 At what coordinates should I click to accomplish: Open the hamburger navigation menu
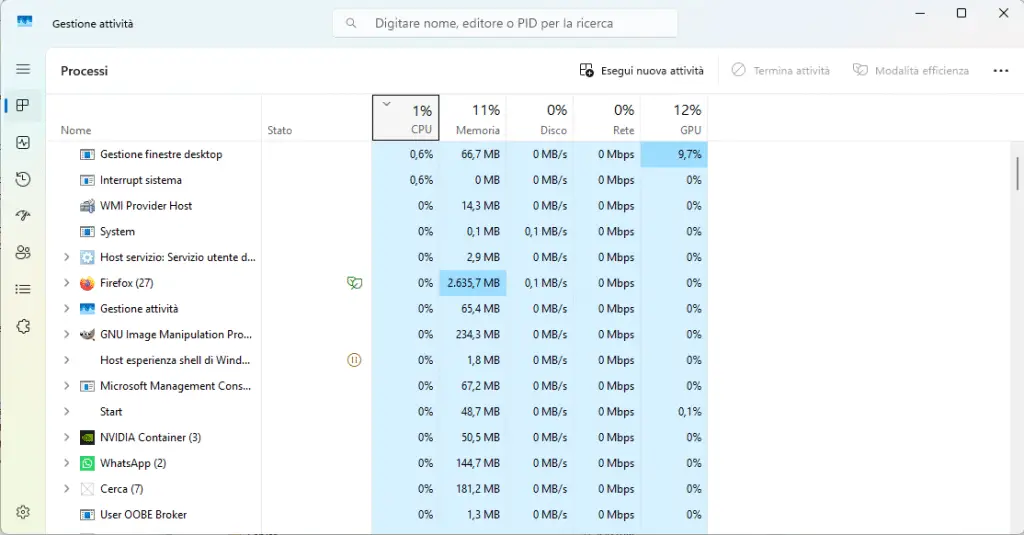click(23, 69)
